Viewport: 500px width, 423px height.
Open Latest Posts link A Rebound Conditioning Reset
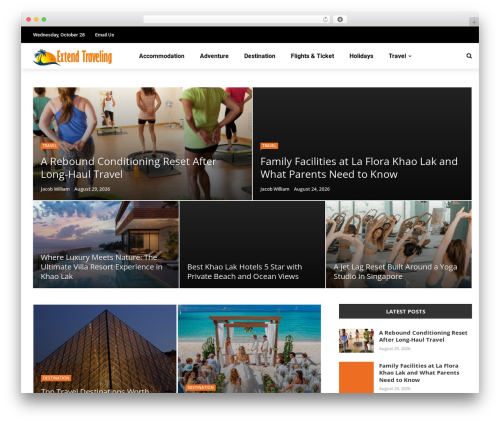pos(423,336)
